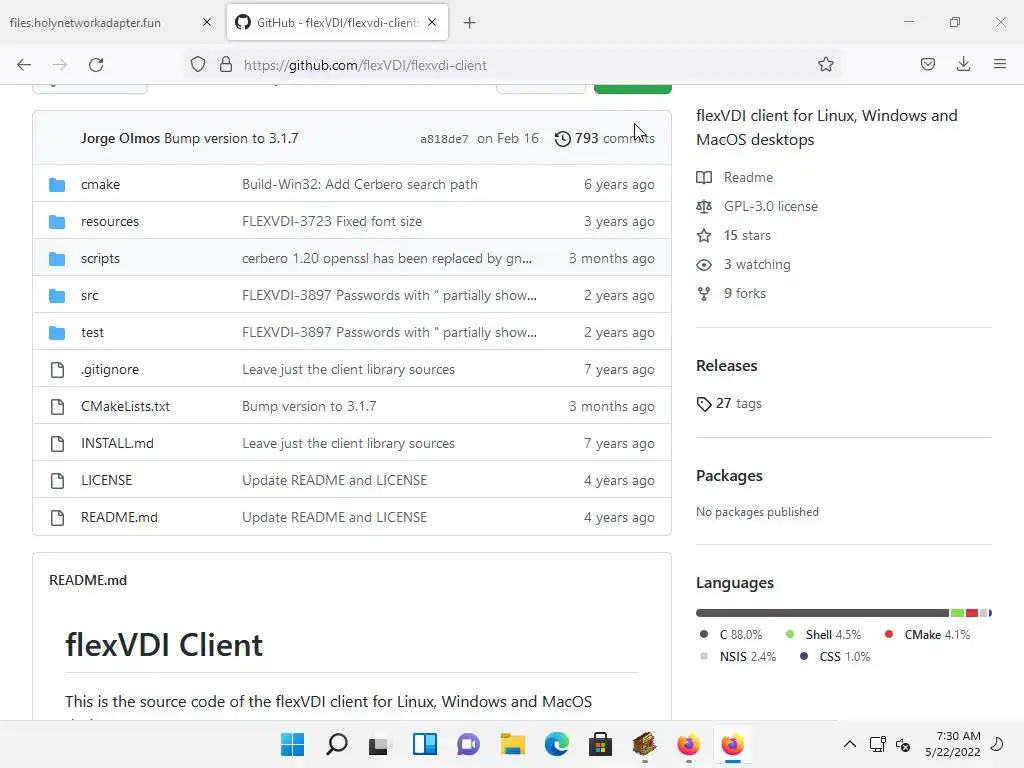Click the src folder icon

[x=57, y=296]
